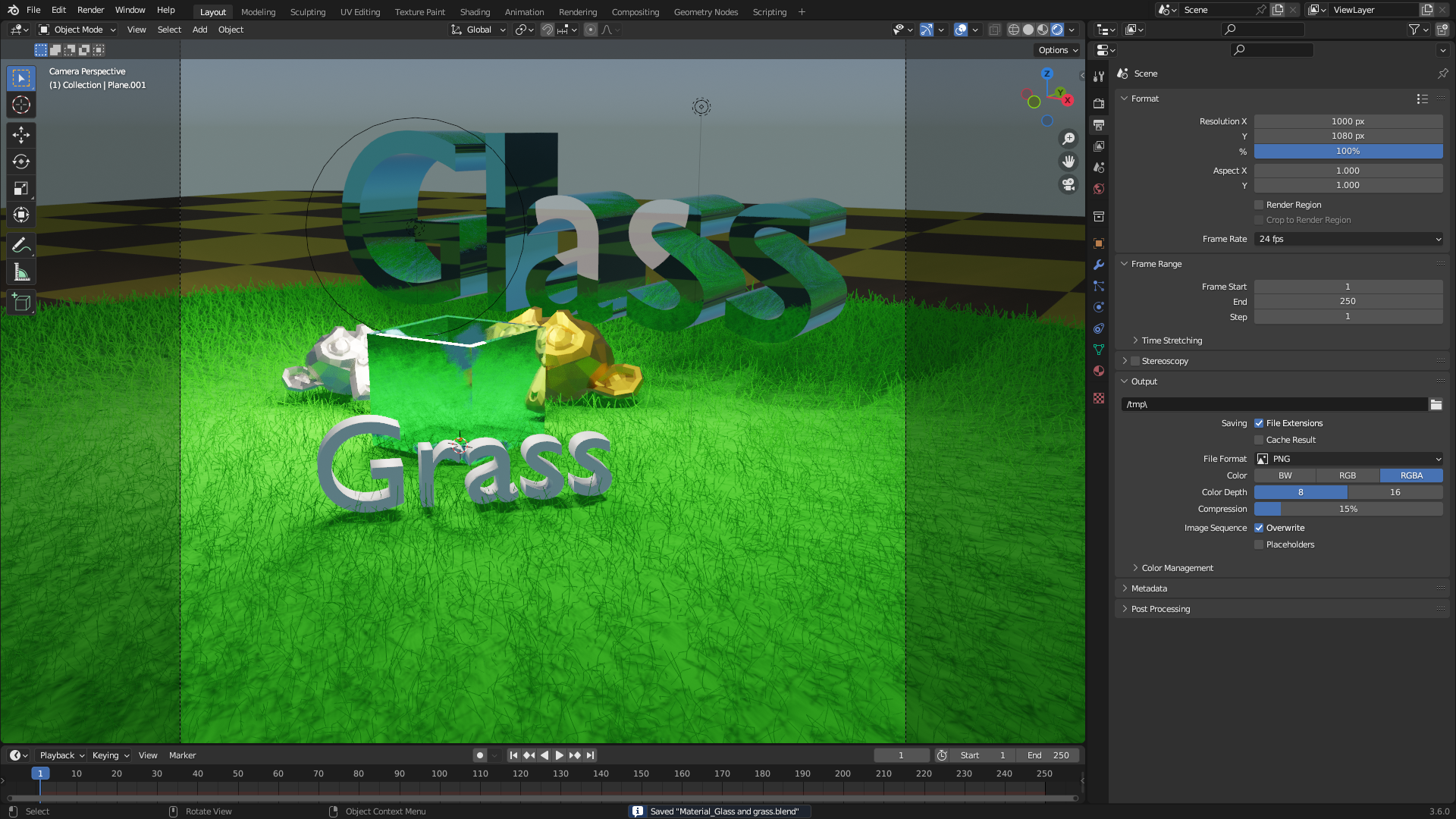The image size is (1456, 819).
Task: Open the Material properties tab icon
Action: tap(1099, 371)
